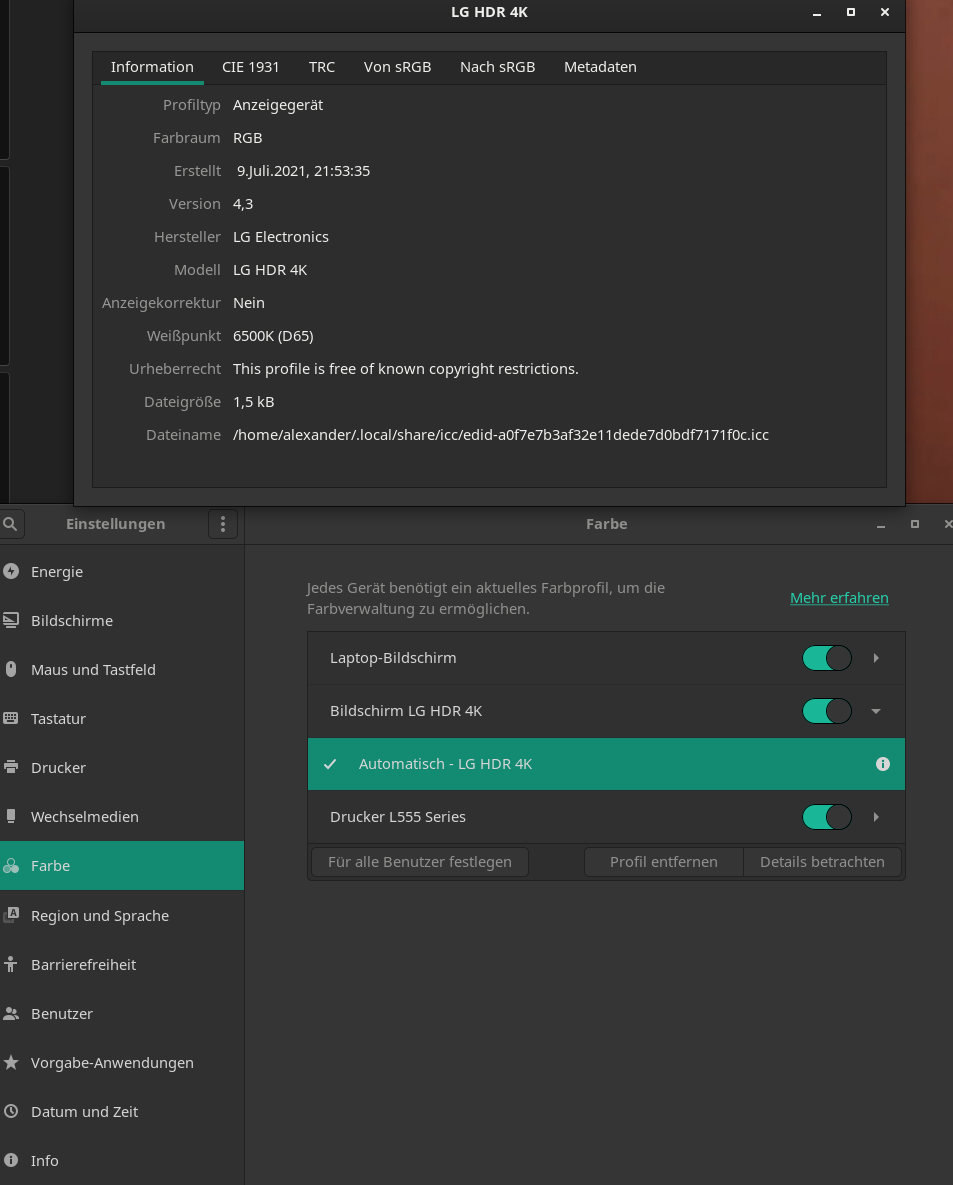Click the copyright text 'This profile is free'

(405, 369)
